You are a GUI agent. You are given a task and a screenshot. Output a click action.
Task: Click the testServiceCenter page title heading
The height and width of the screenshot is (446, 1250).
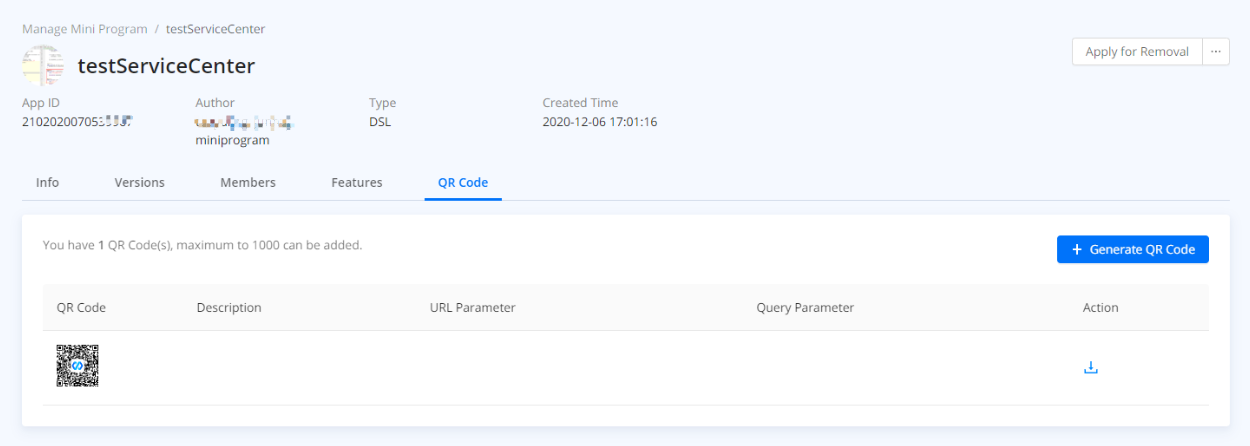[166, 66]
